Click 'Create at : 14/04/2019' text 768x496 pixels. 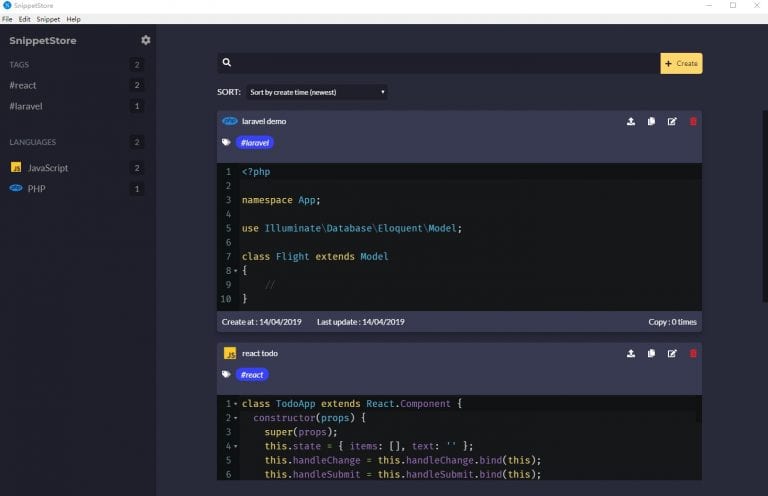click(x=262, y=322)
